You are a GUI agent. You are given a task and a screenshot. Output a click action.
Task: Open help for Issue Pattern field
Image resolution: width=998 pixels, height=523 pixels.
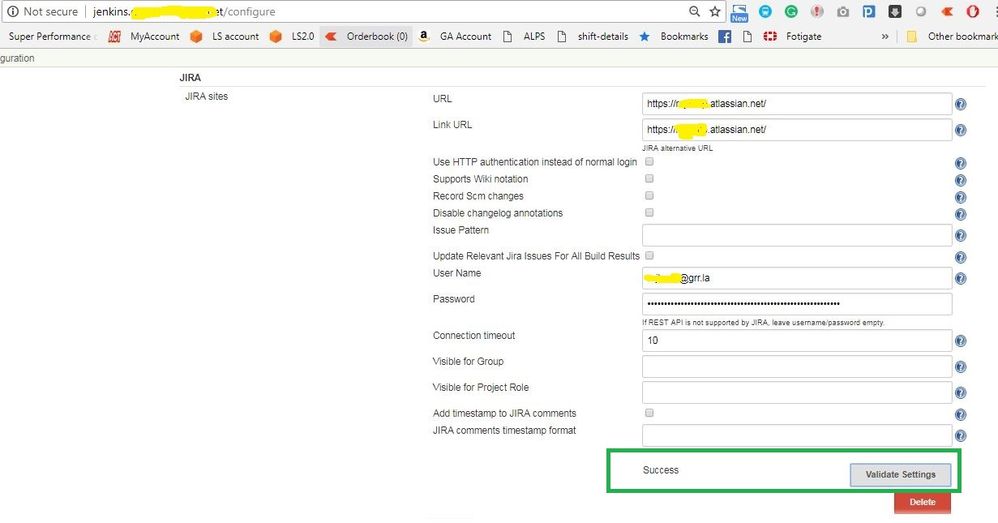pos(960,235)
